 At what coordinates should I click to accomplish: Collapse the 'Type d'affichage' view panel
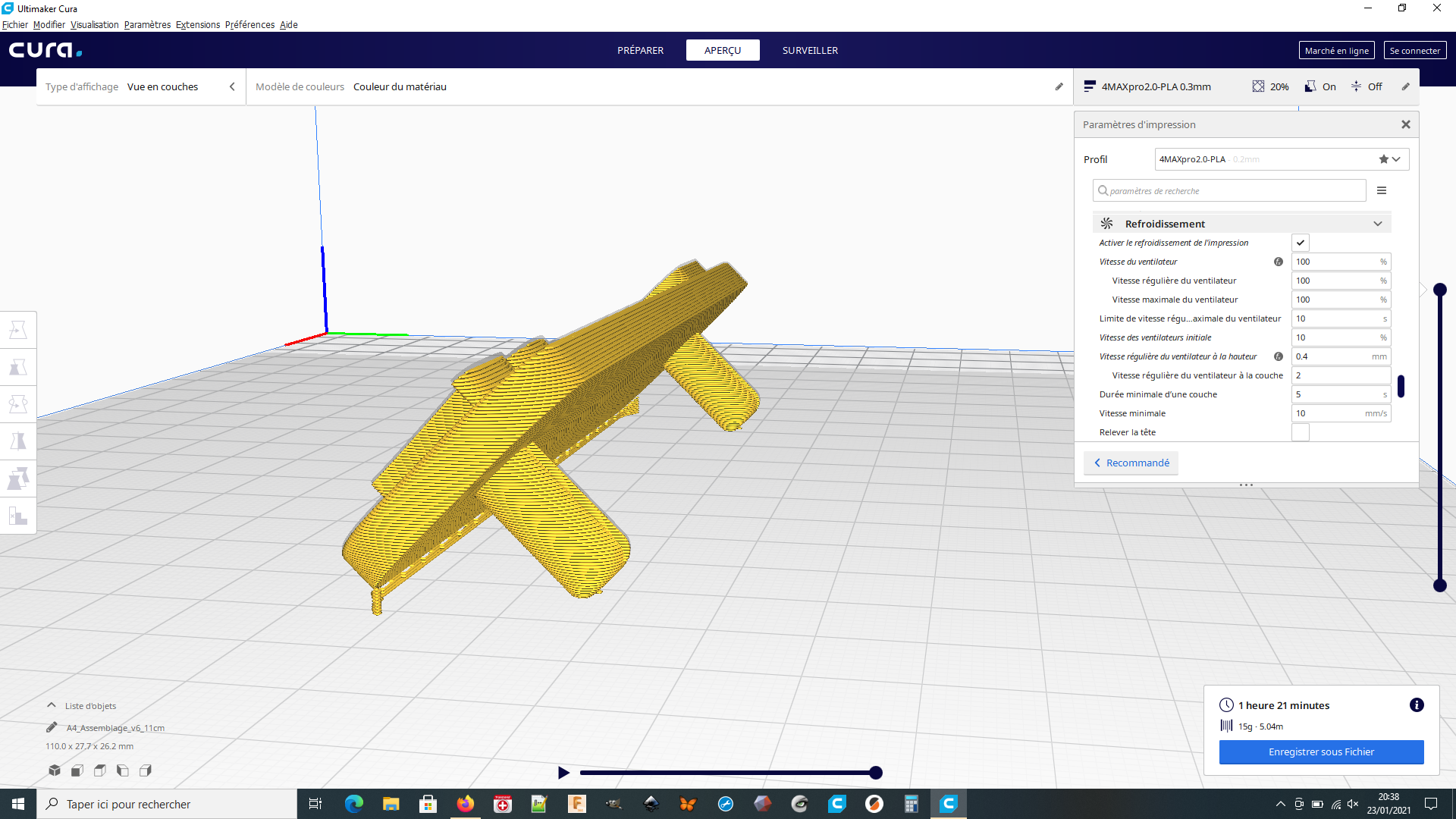232,86
